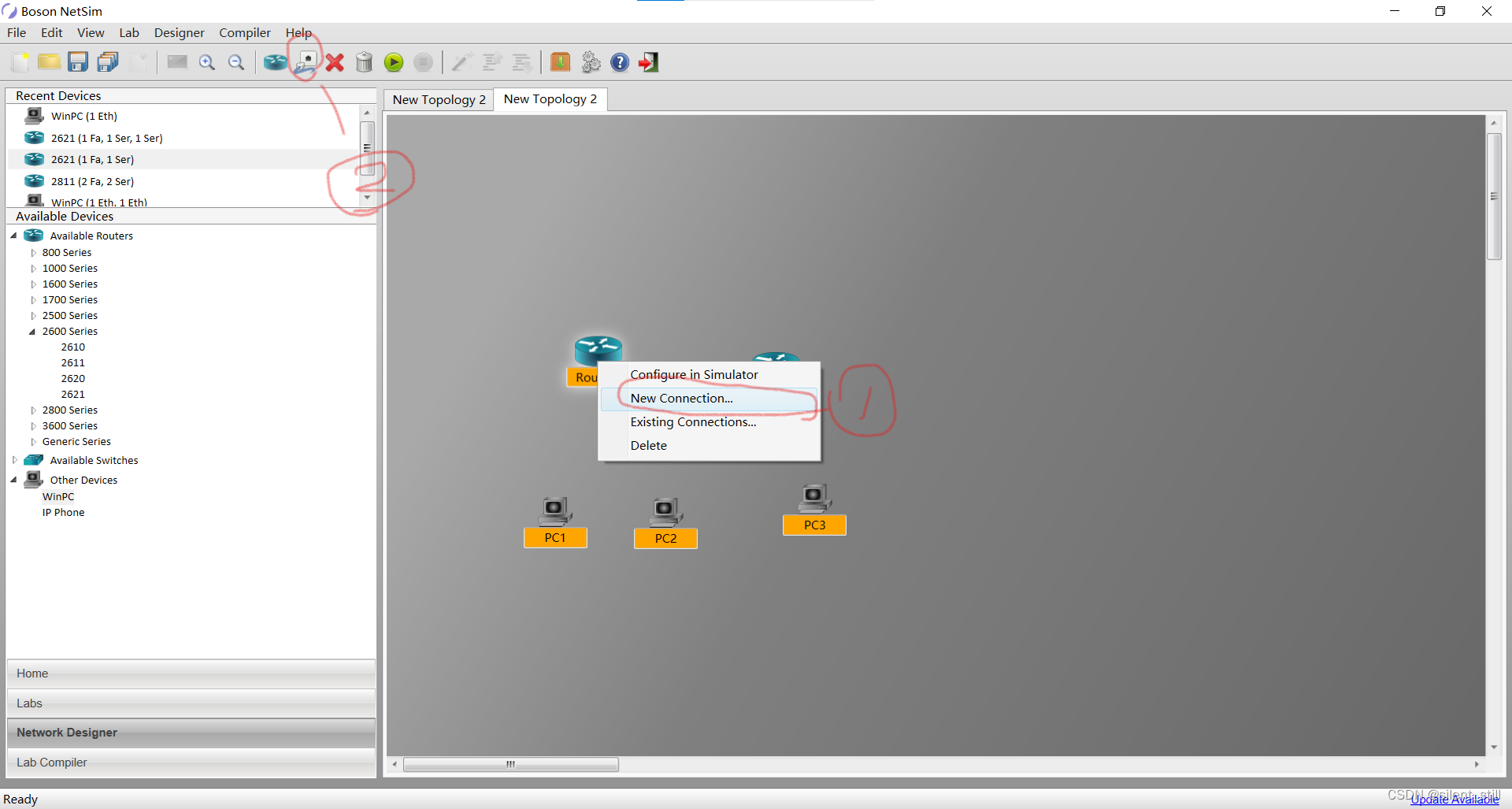The width and height of the screenshot is (1512, 809).
Task: Expand the 1700 Series node
Action: pyautogui.click(x=33, y=300)
